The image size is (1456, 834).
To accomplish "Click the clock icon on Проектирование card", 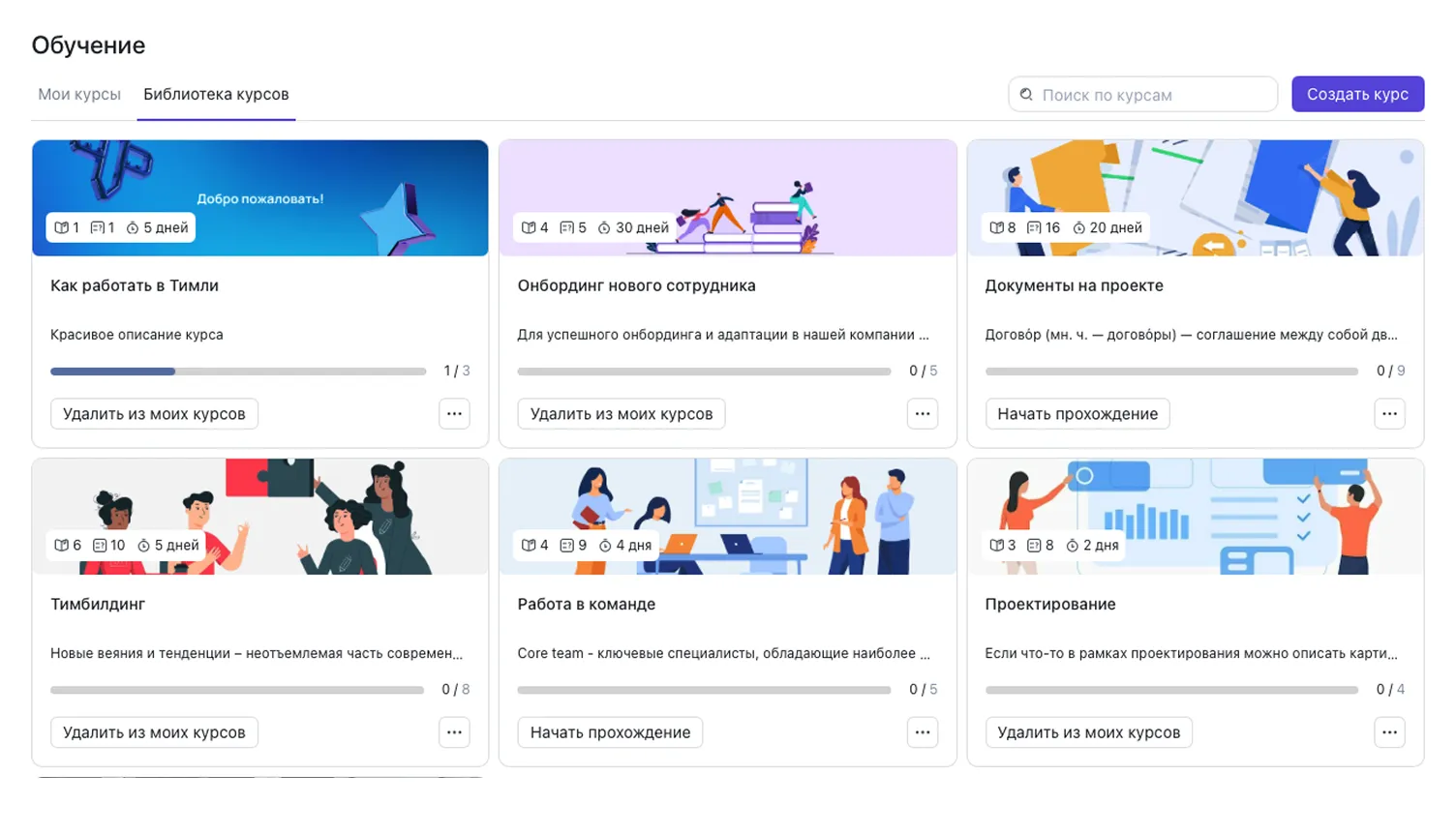I will 1072,546.
